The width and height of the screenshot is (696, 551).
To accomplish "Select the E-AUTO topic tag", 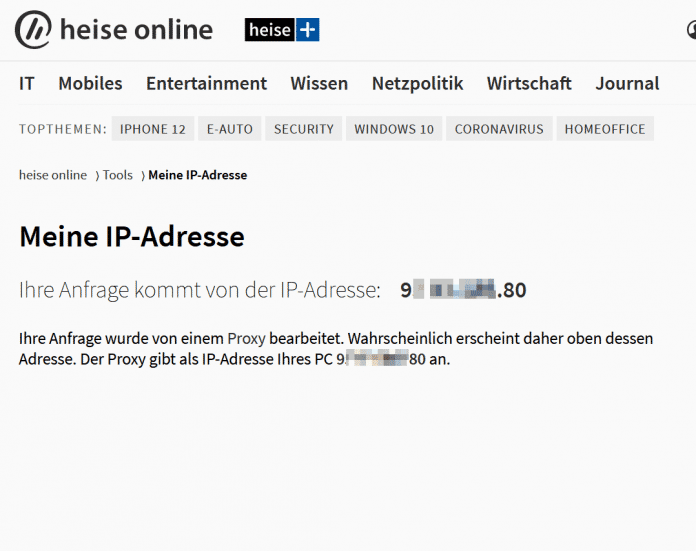I will click(x=231, y=129).
